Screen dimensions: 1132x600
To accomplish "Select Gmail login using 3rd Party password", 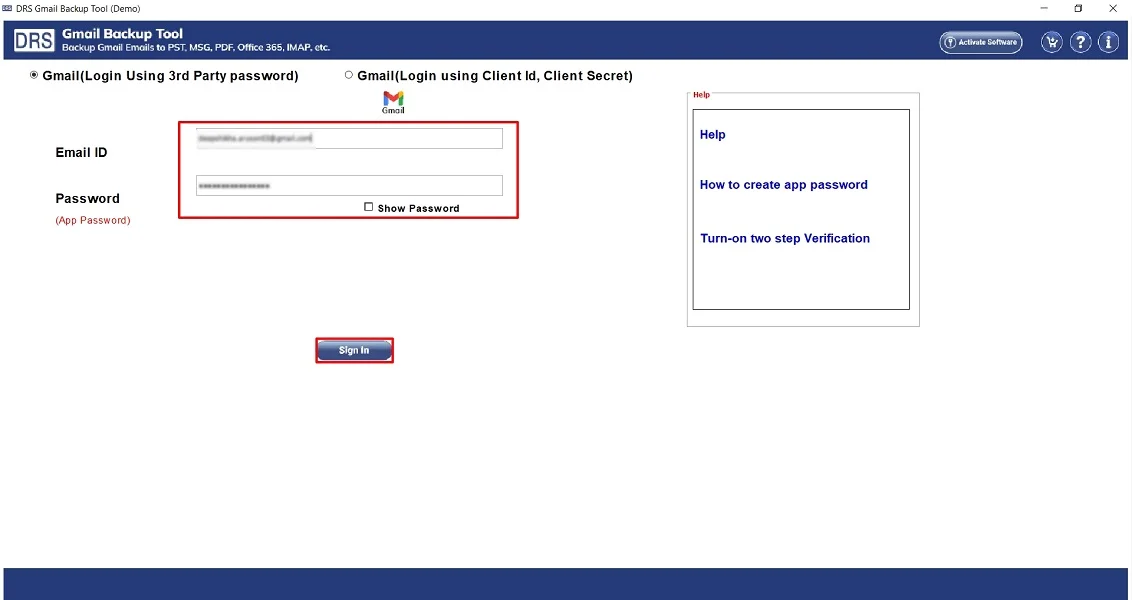I will point(34,75).
